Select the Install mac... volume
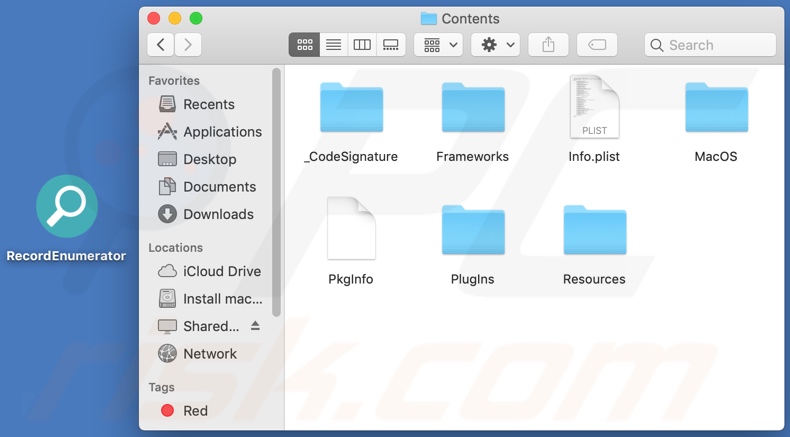 [210, 299]
